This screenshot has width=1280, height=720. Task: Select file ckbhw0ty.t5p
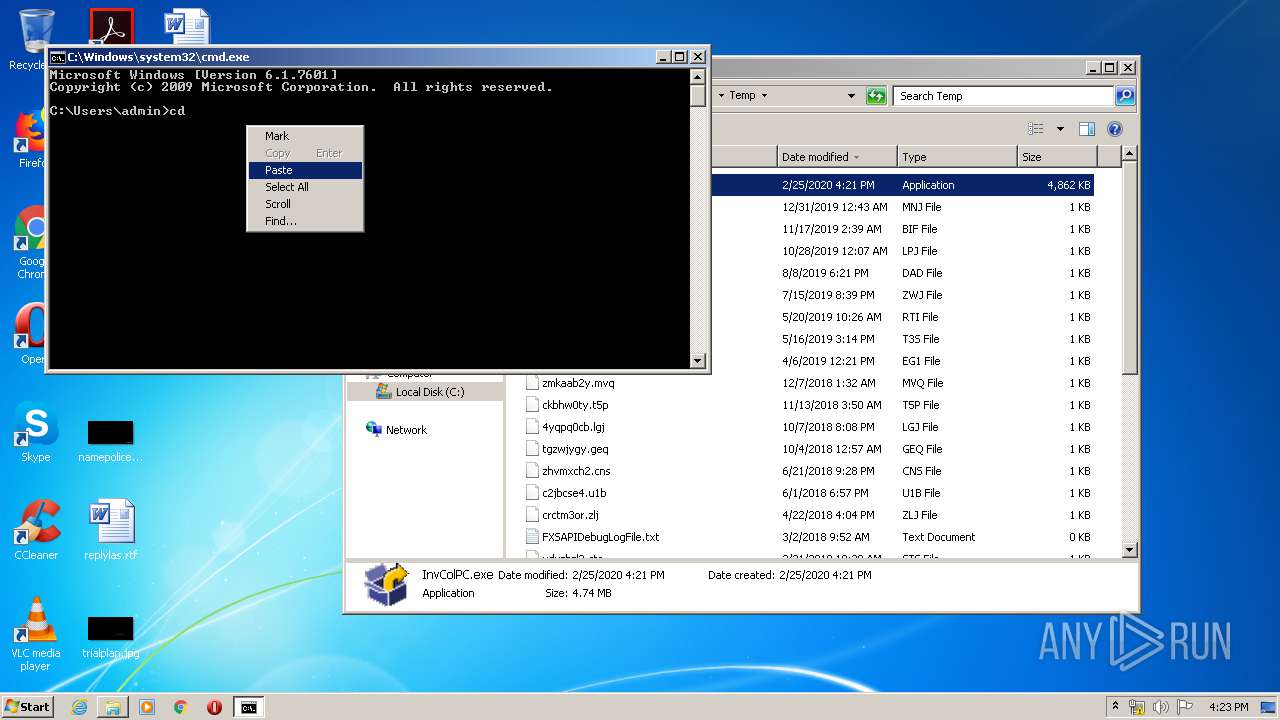tap(575, 405)
